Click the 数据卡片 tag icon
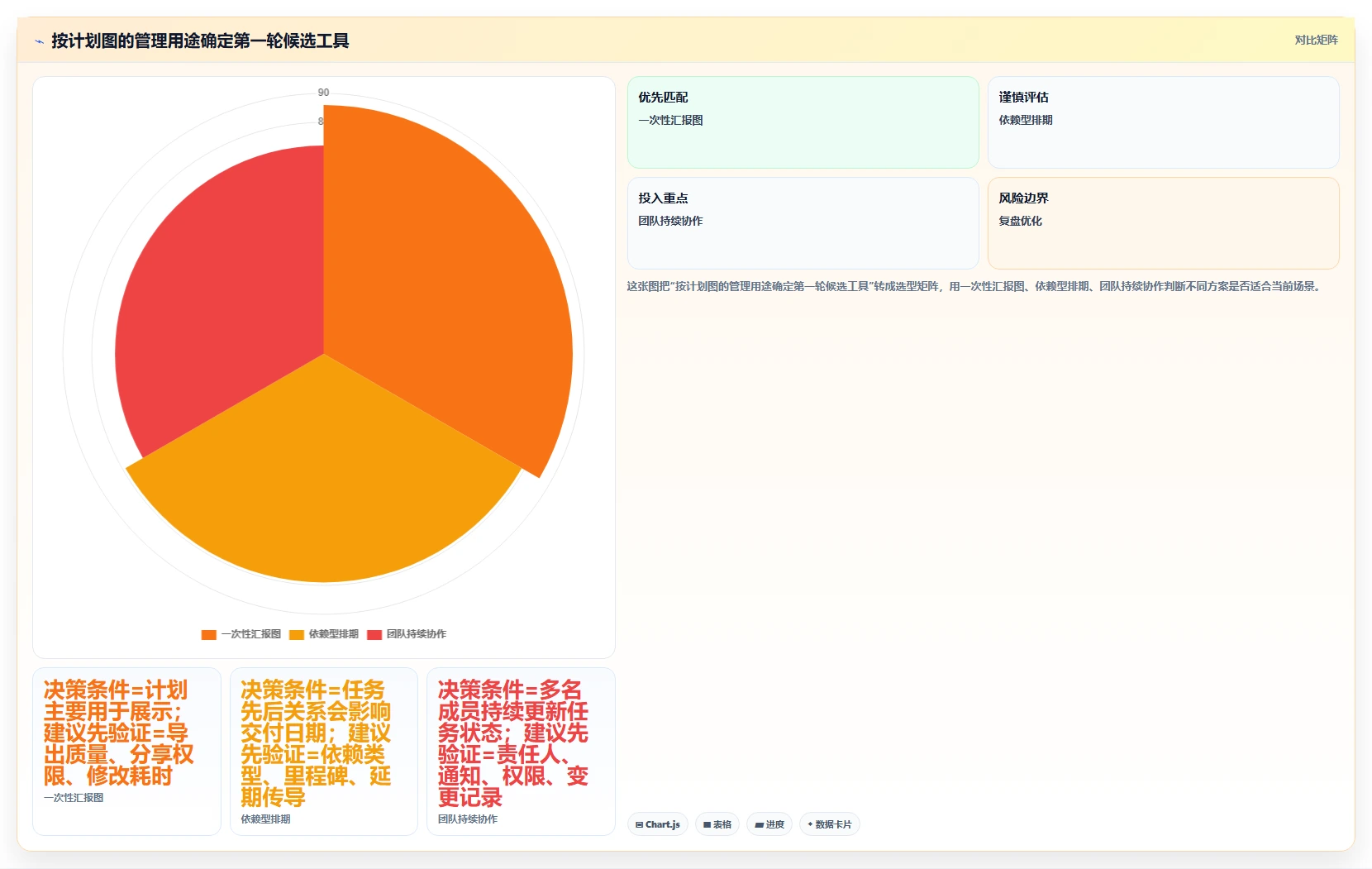Viewport: 1372px width, 869px height. [810, 824]
